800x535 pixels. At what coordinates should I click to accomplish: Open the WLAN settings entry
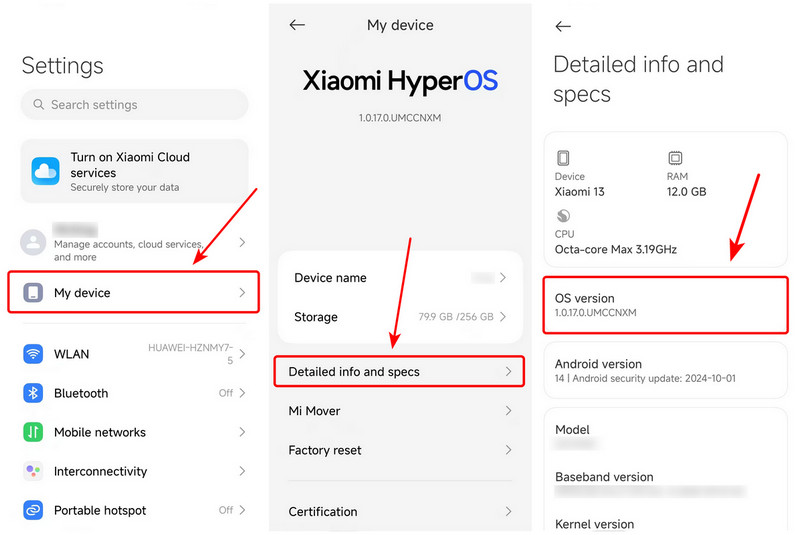(x=135, y=353)
